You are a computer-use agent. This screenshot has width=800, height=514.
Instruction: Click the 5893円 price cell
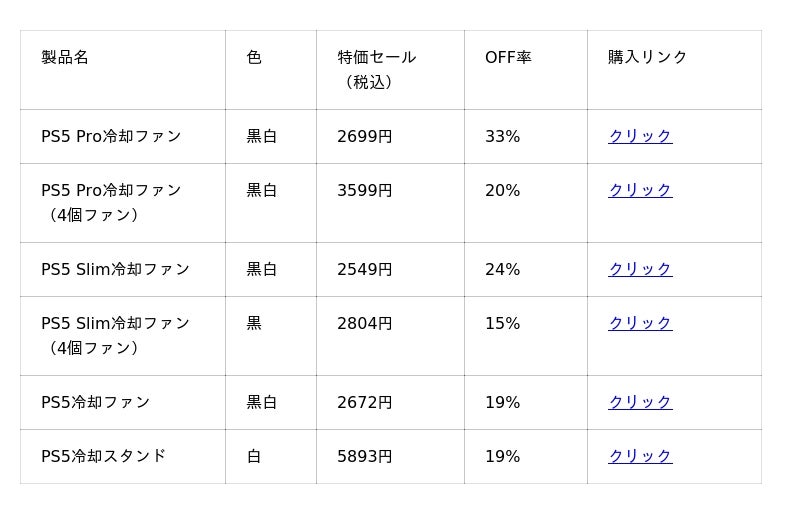tap(365, 456)
